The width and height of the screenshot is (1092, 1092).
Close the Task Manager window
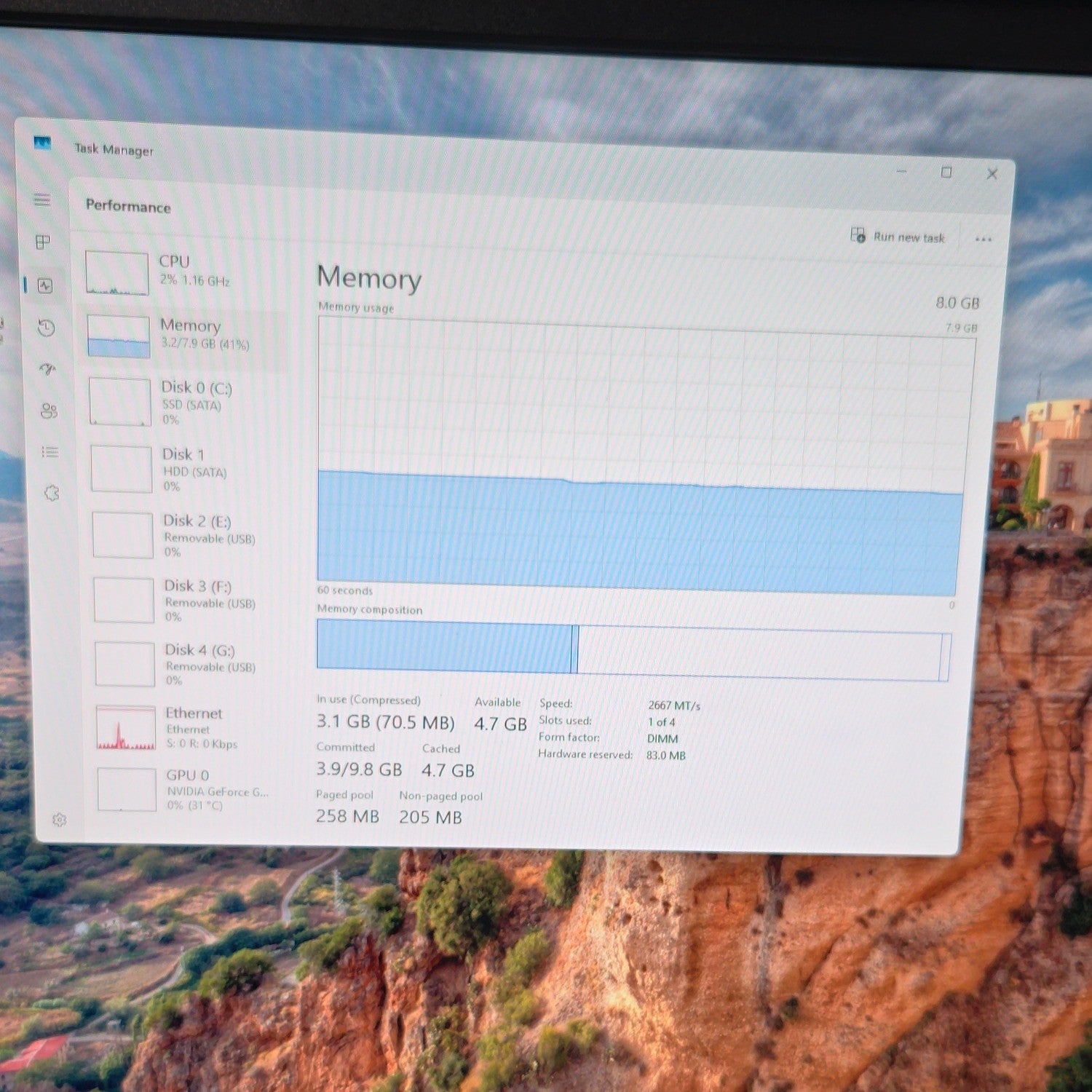point(992,174)
